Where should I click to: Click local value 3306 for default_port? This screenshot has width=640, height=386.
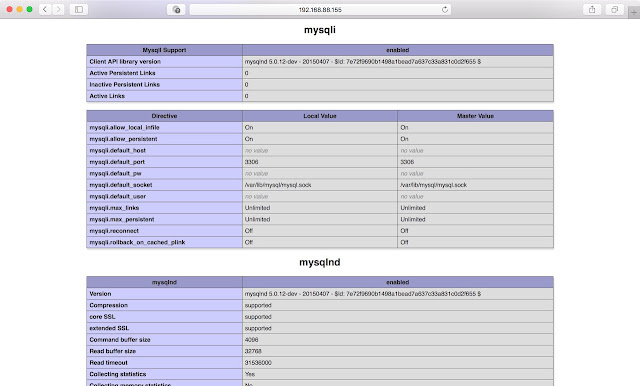point(251,162)
